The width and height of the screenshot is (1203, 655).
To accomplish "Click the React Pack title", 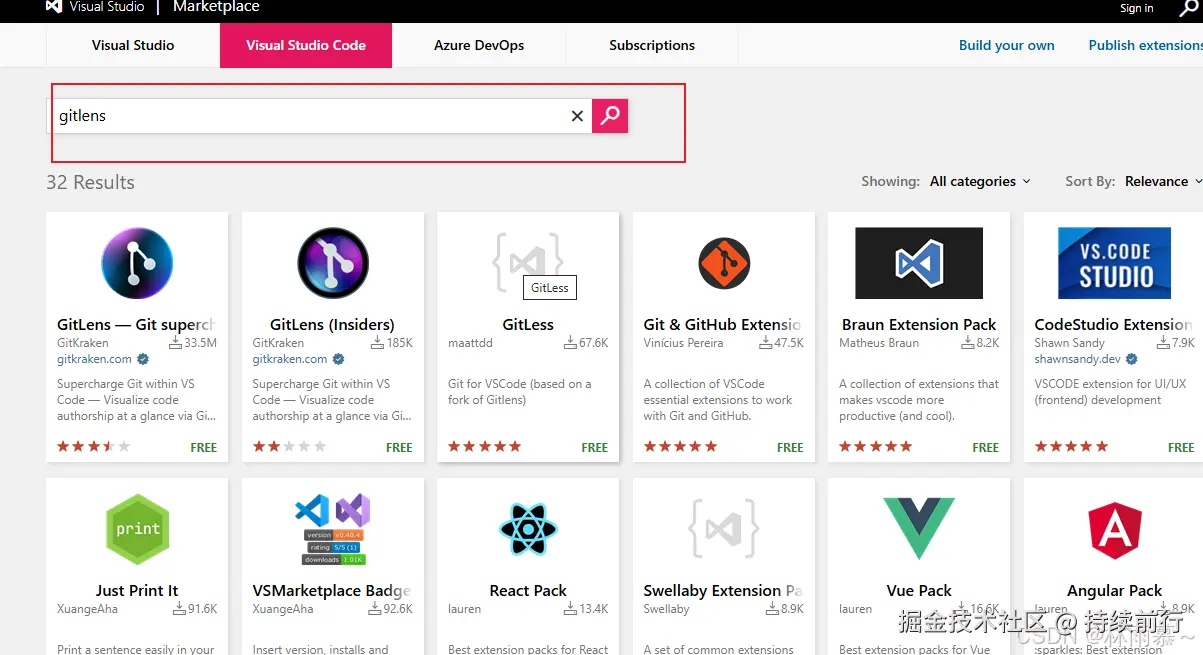I will (x=528, y=590).
